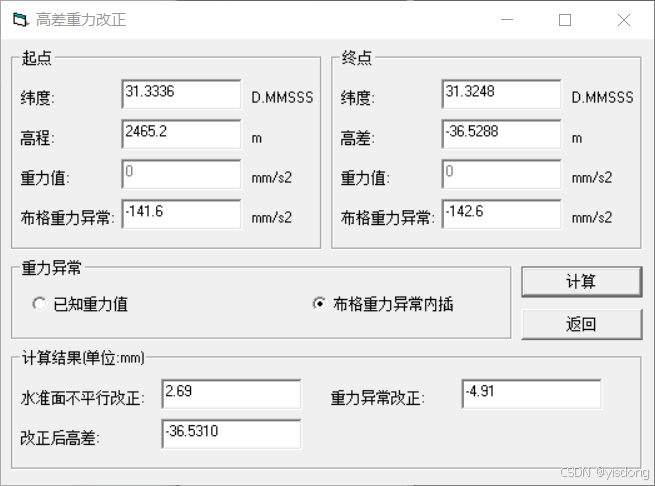Click the 计算 button

coord(581,282)
